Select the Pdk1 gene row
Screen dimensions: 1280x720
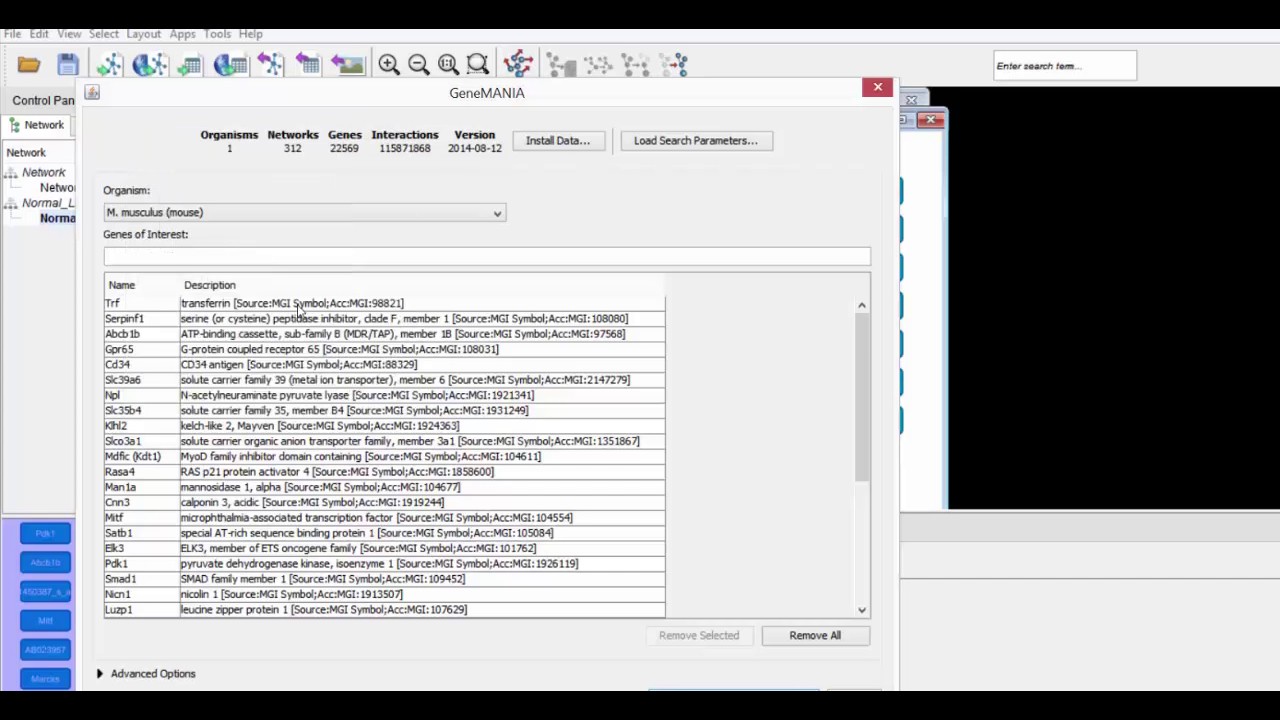coord(384,564)
